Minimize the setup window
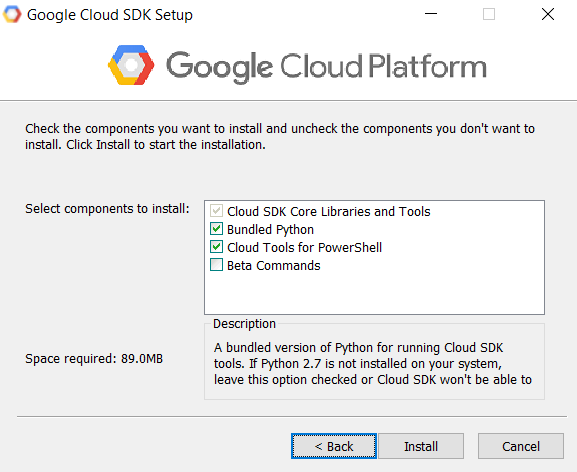 tap(431, 14)
